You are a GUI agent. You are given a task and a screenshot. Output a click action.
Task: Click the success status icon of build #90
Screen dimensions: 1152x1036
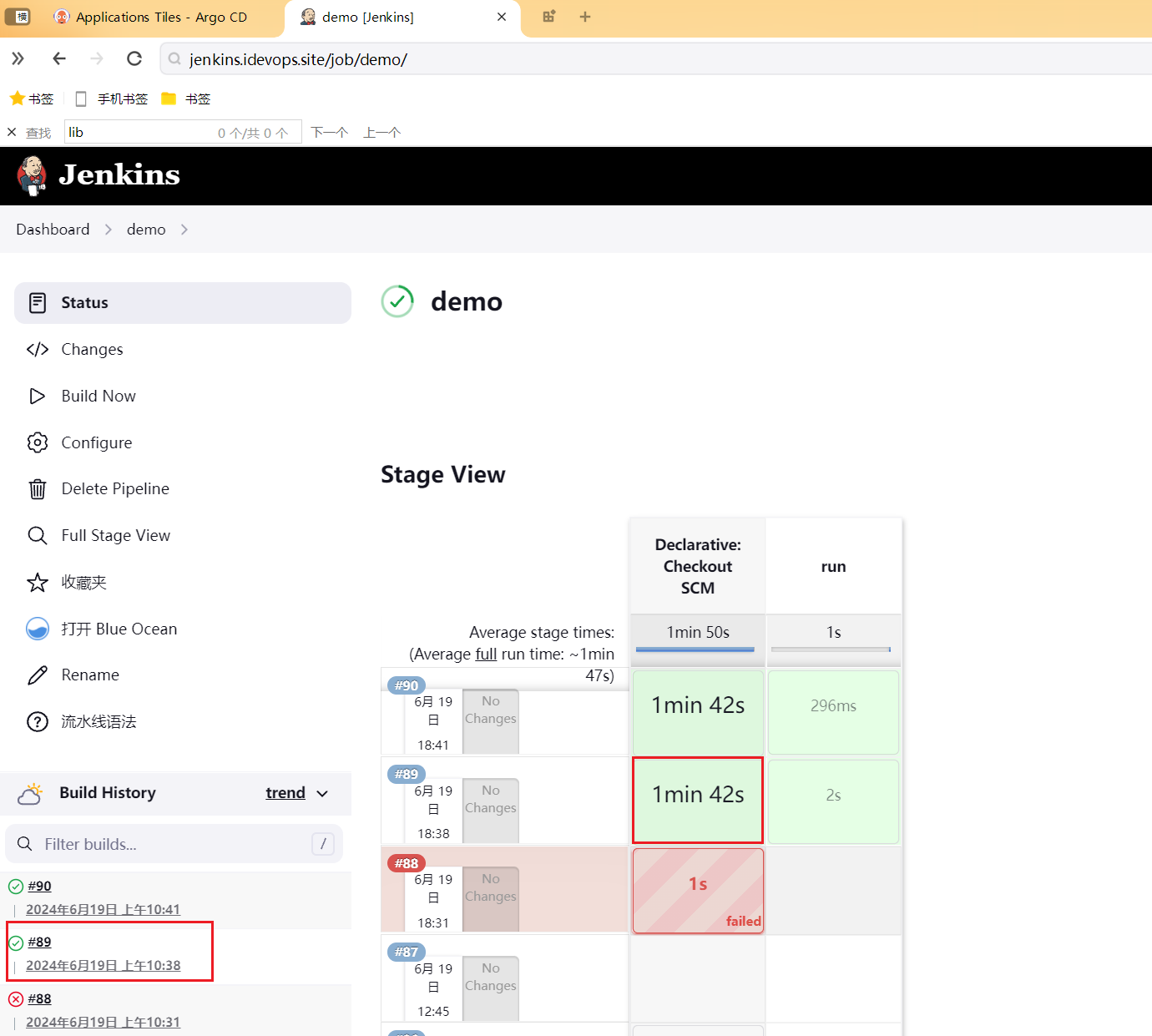pos(16,887)
